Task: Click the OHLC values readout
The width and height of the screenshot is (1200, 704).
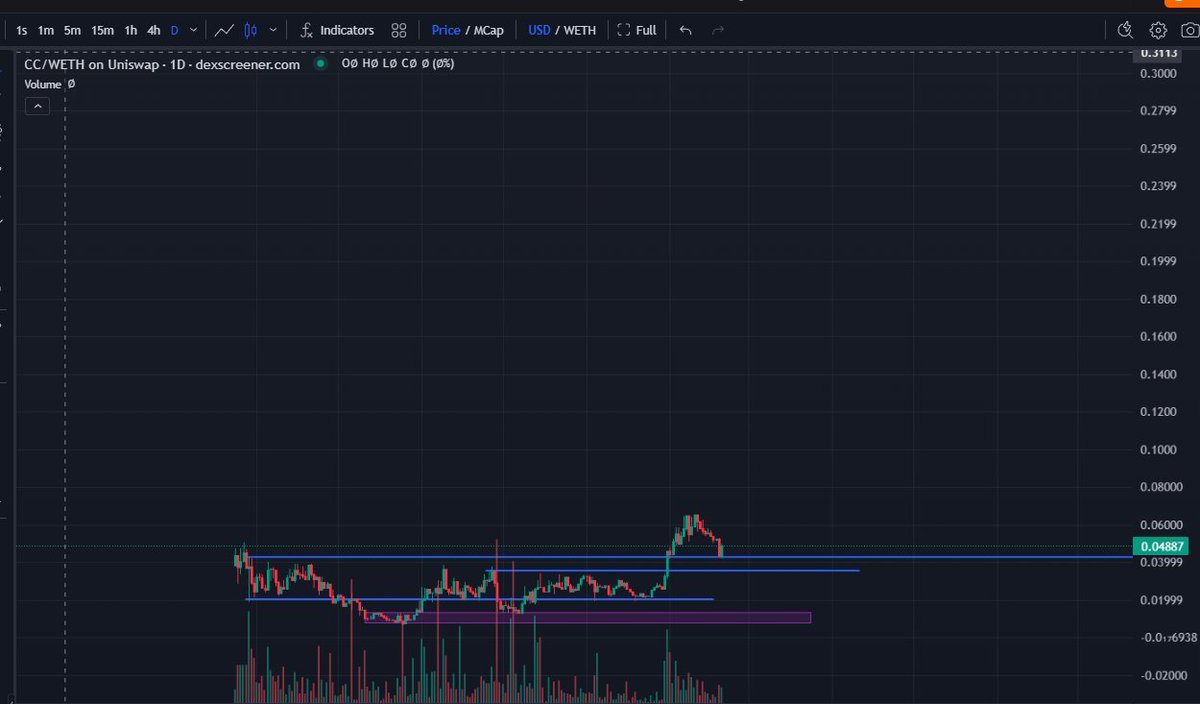Action: 398,64
